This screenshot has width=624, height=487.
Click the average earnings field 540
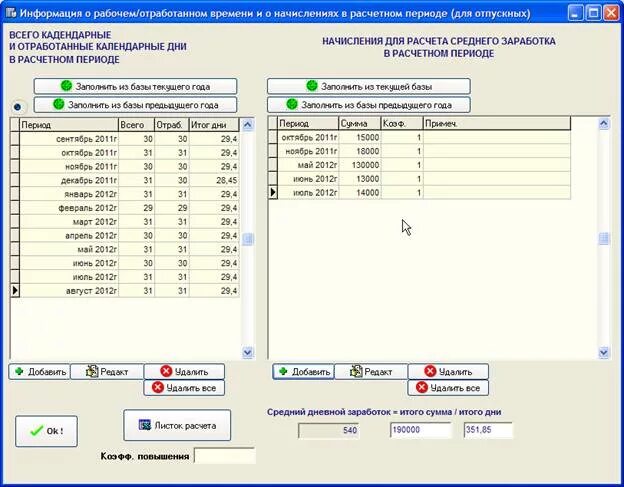[329, 431]
